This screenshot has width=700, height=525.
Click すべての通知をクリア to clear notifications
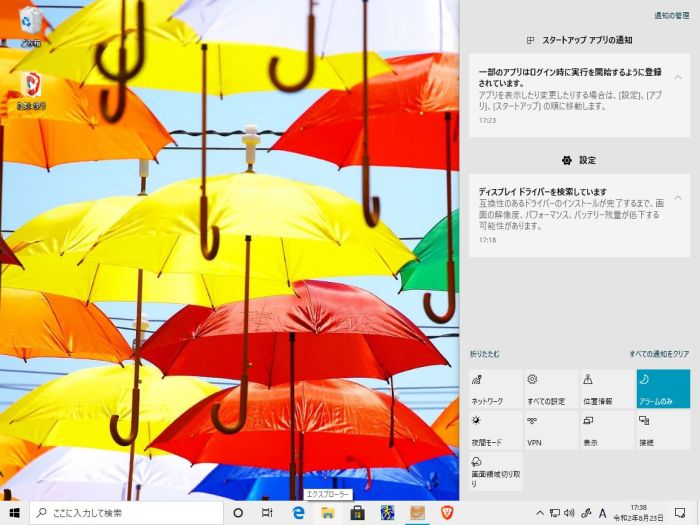[x=659, y=354]
